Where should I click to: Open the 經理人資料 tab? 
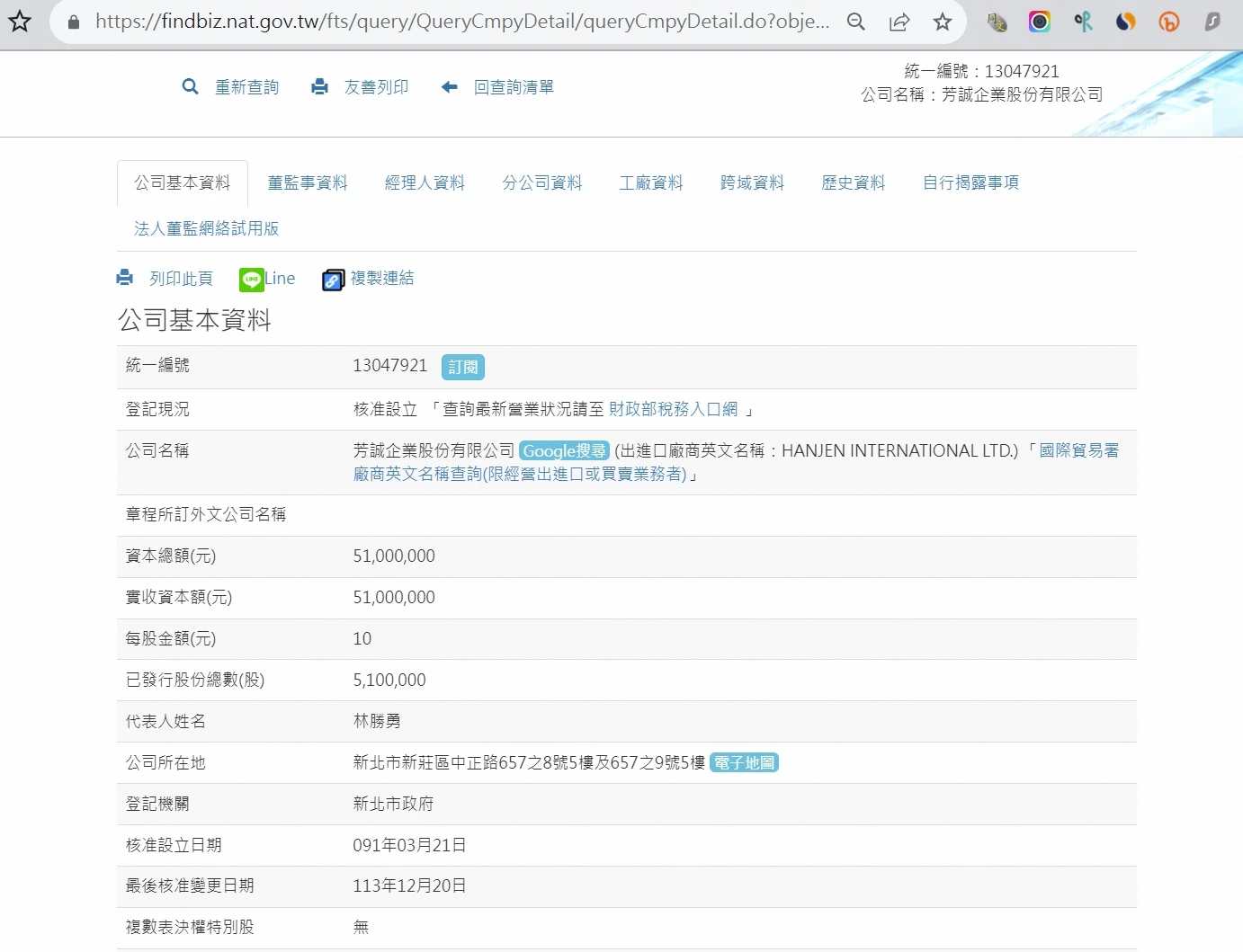425,183
